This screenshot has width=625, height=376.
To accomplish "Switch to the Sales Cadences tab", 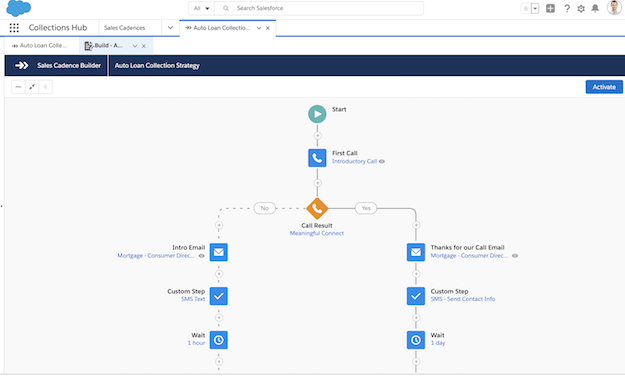I will 125,28.
